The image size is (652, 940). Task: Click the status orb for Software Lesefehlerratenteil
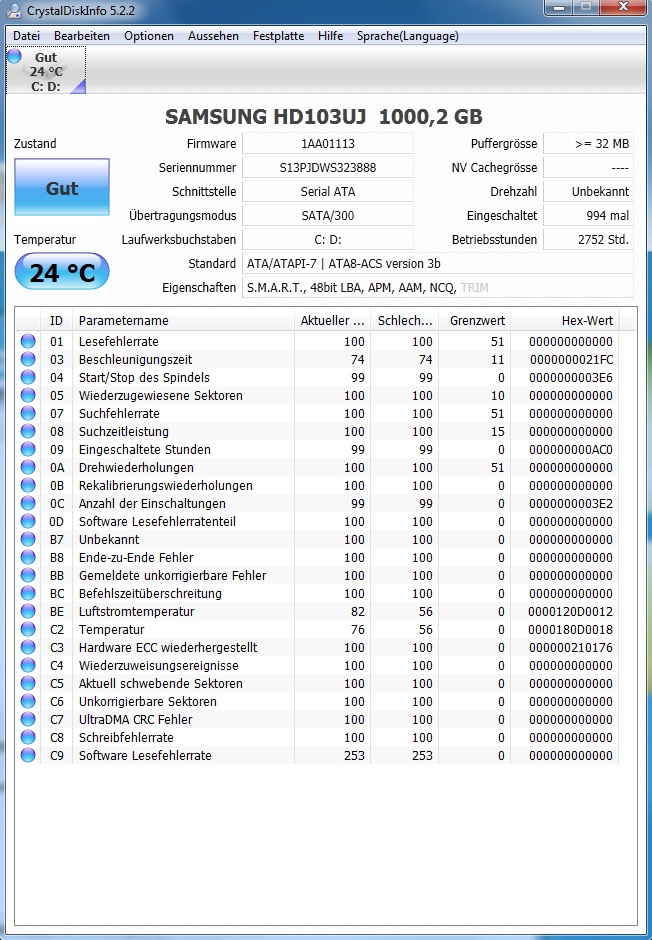[x=28, y=521]
